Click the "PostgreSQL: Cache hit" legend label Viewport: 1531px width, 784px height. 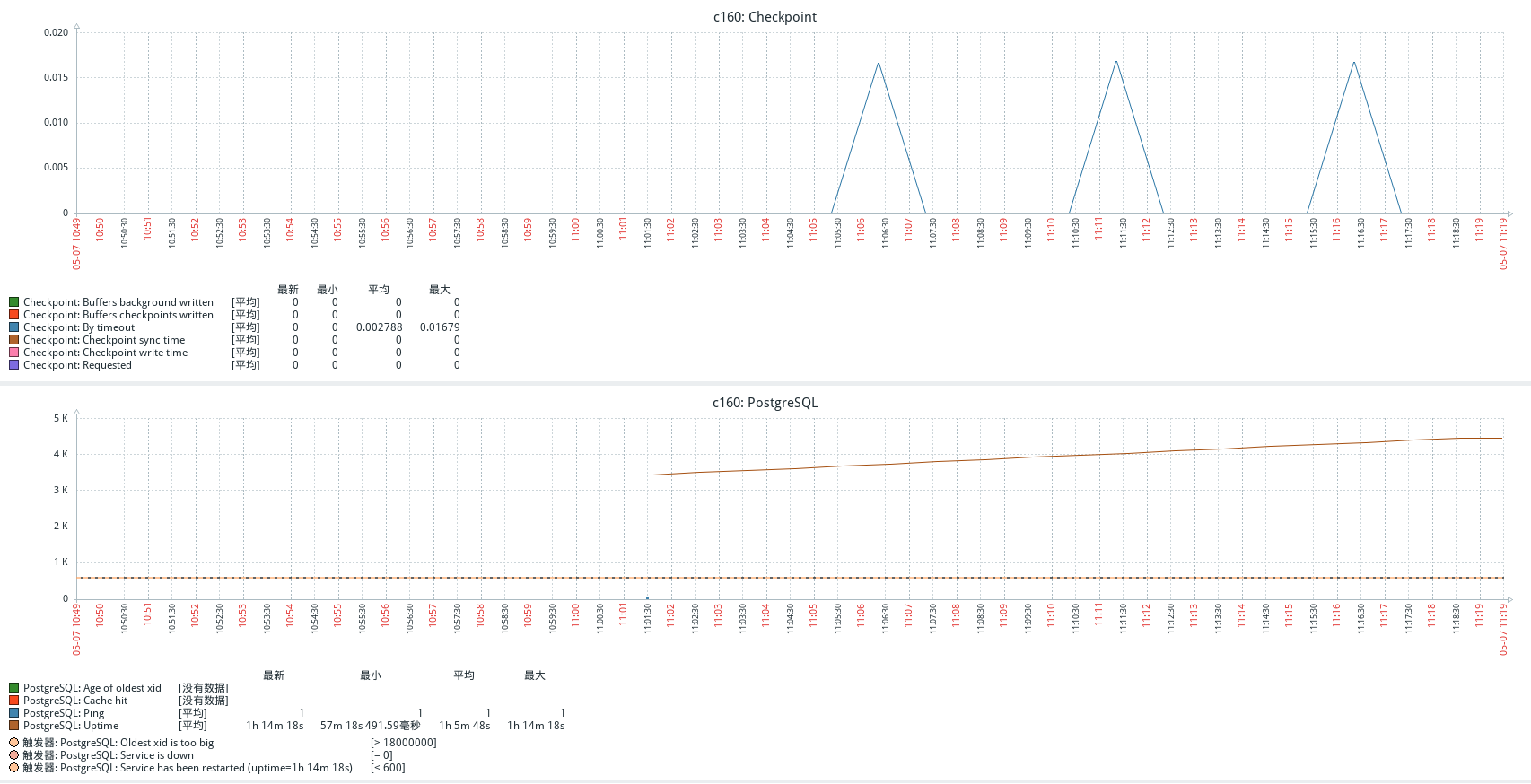75,701
